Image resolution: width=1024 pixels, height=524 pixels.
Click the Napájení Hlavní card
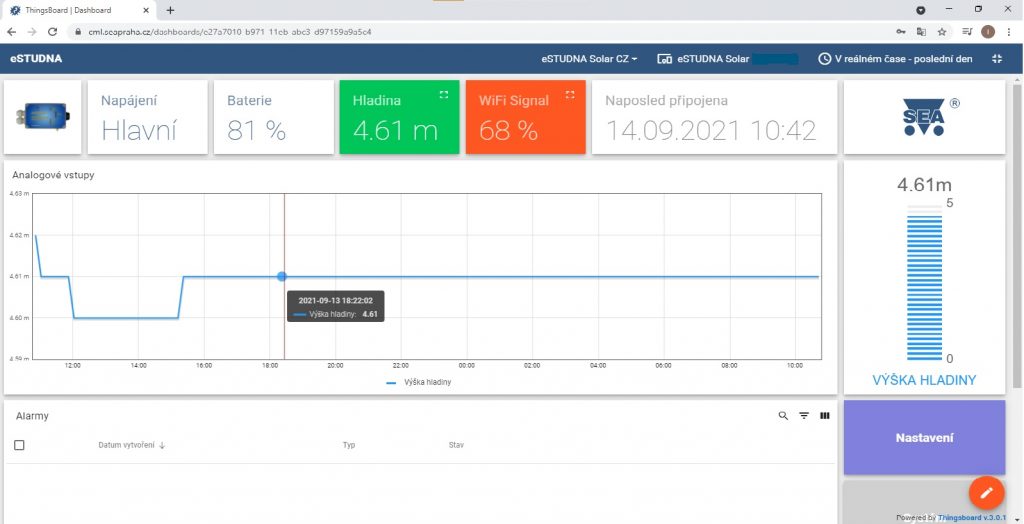(148, 118)
